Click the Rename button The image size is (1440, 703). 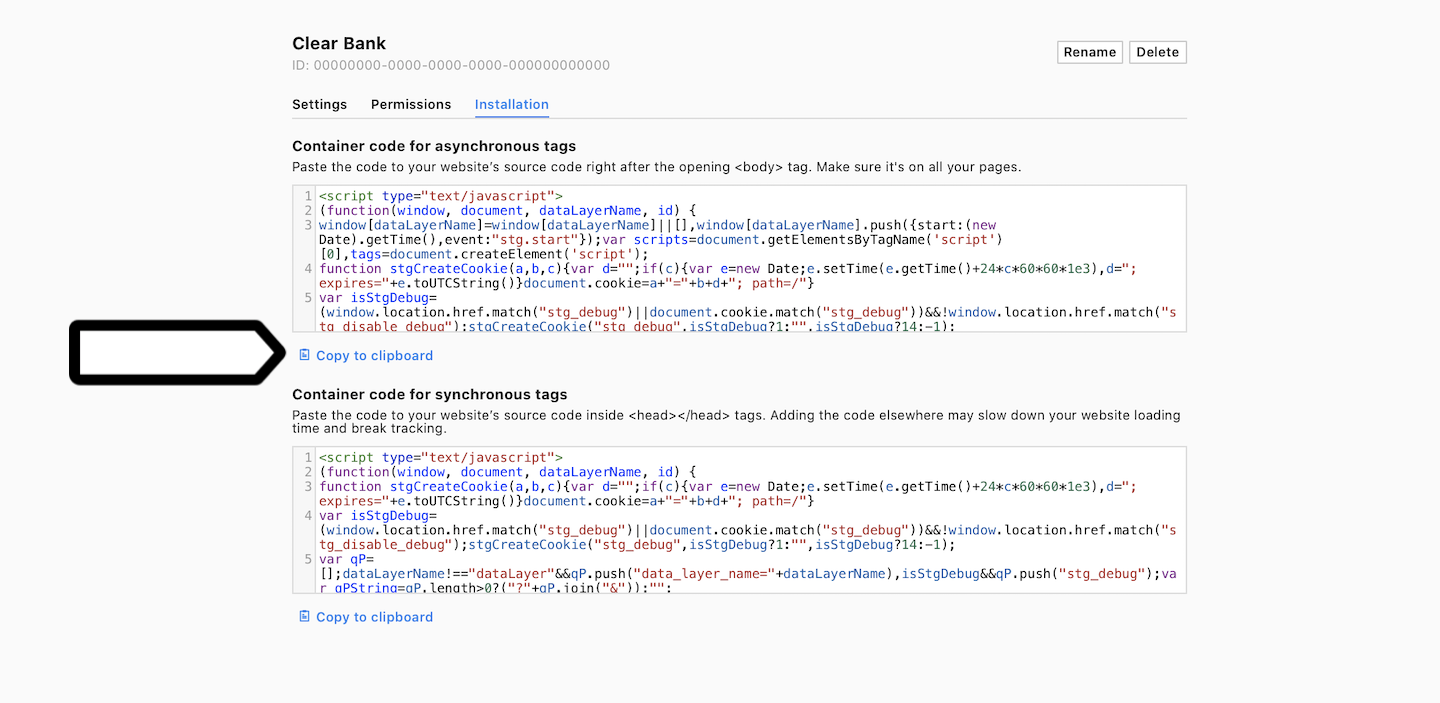pos(1089,51)
